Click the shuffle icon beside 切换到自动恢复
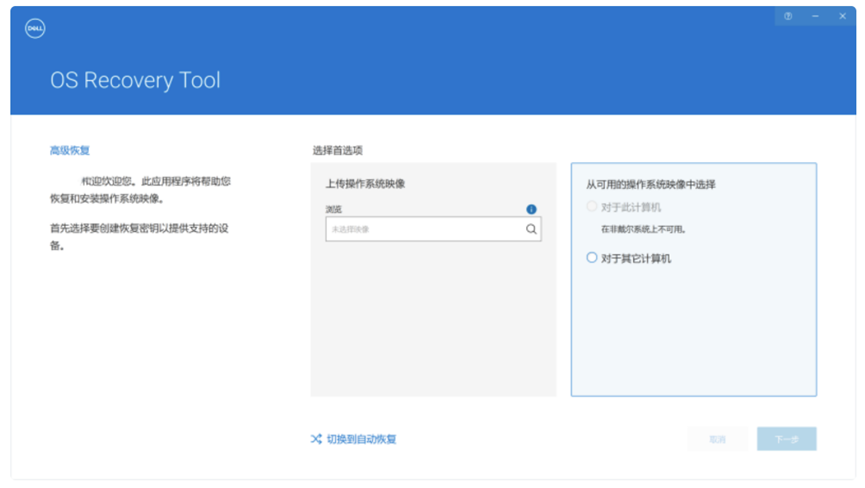This screenshot has height=488, width=865. (x=316, y=439)
